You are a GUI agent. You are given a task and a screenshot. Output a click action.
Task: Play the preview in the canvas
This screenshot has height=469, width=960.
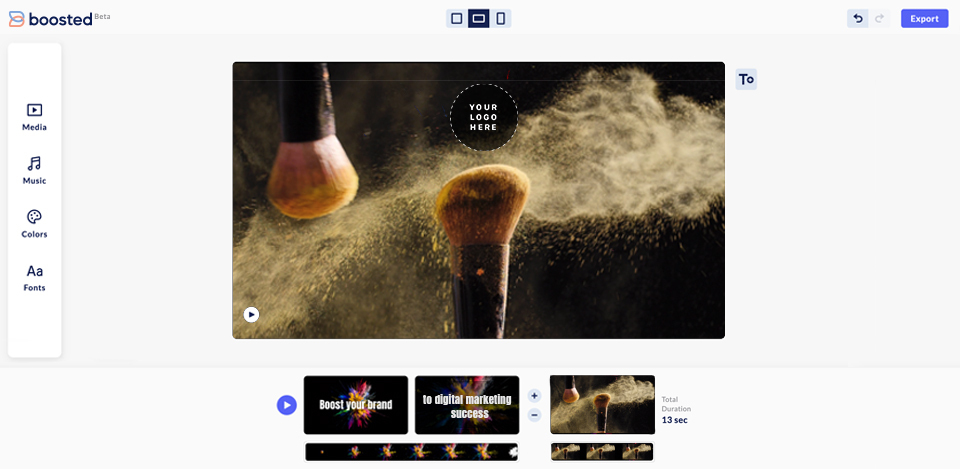click(251, 314)
